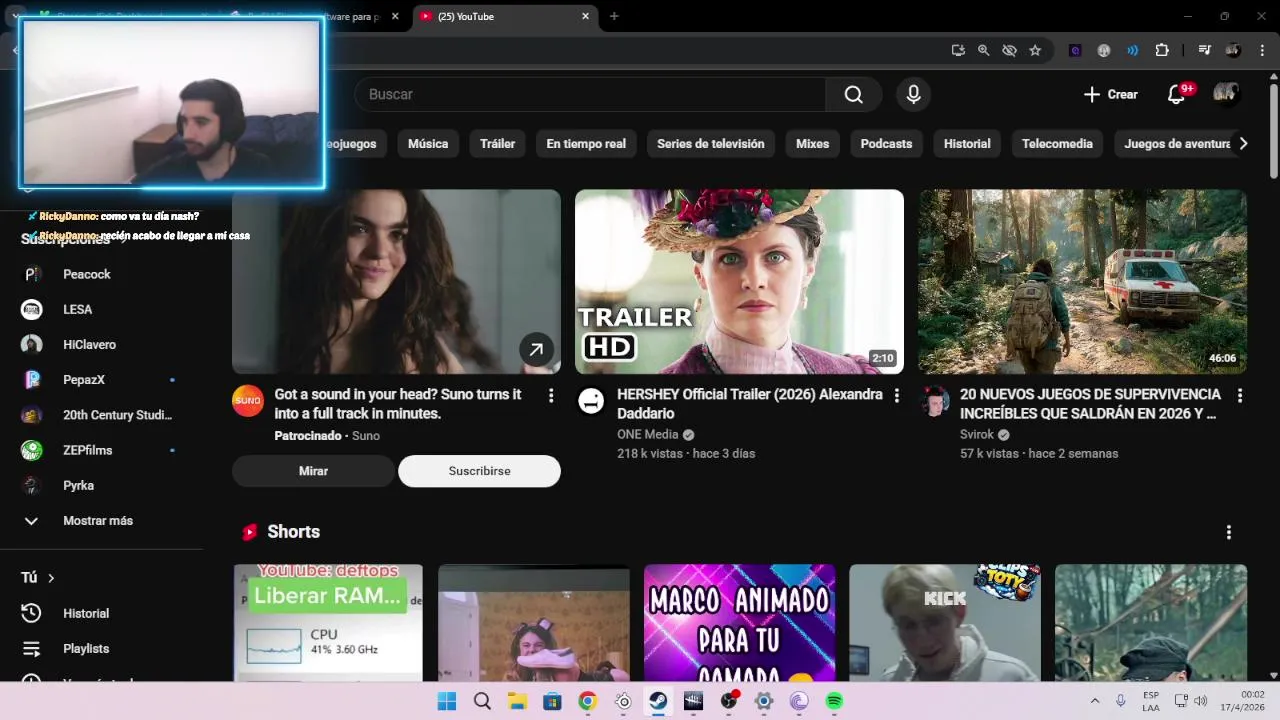This screenshot has width=1280, height=720.
Task: Open Shorts section options menu
Action: coord(1228,532)
